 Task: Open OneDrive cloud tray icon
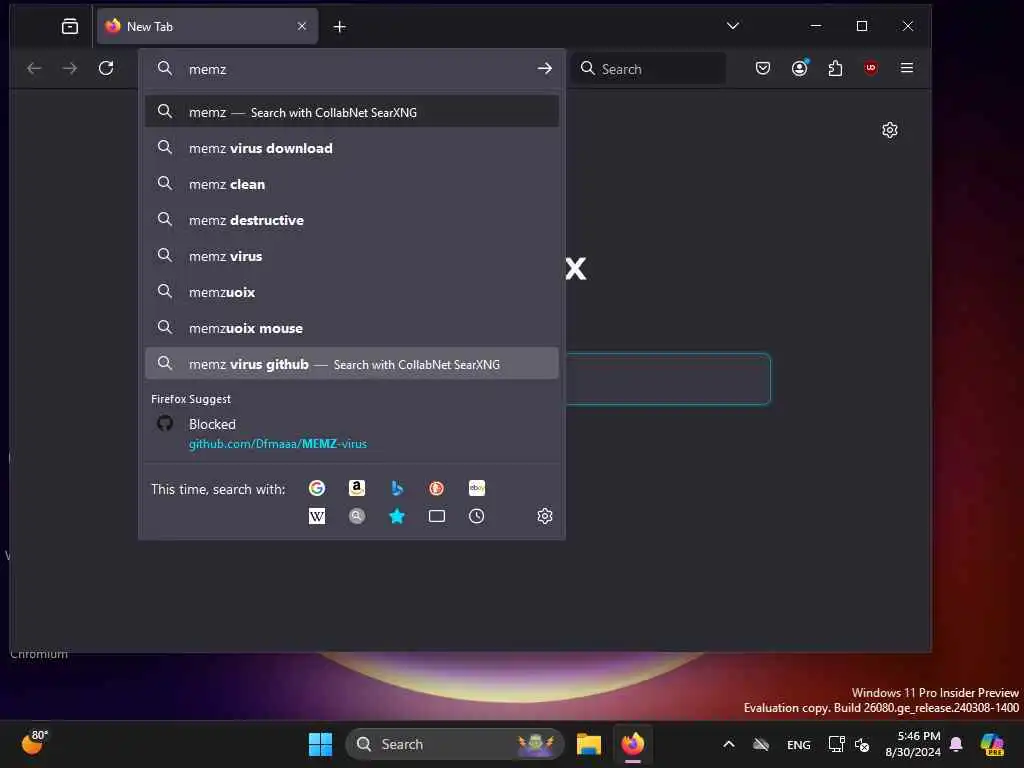coord(761,744)
